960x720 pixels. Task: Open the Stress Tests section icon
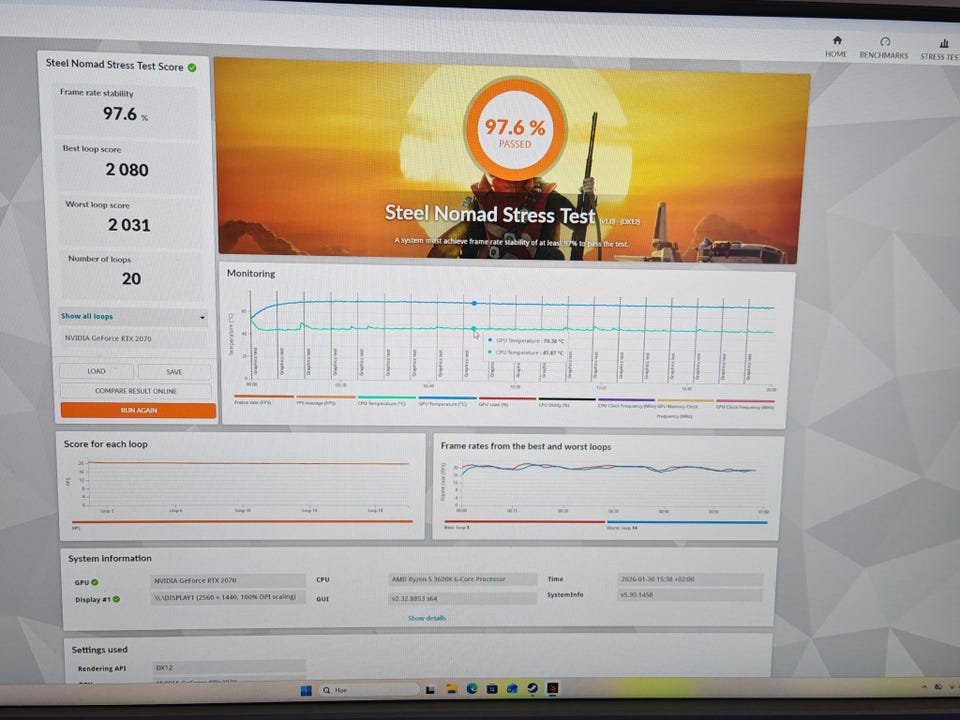tap(943, 42)
